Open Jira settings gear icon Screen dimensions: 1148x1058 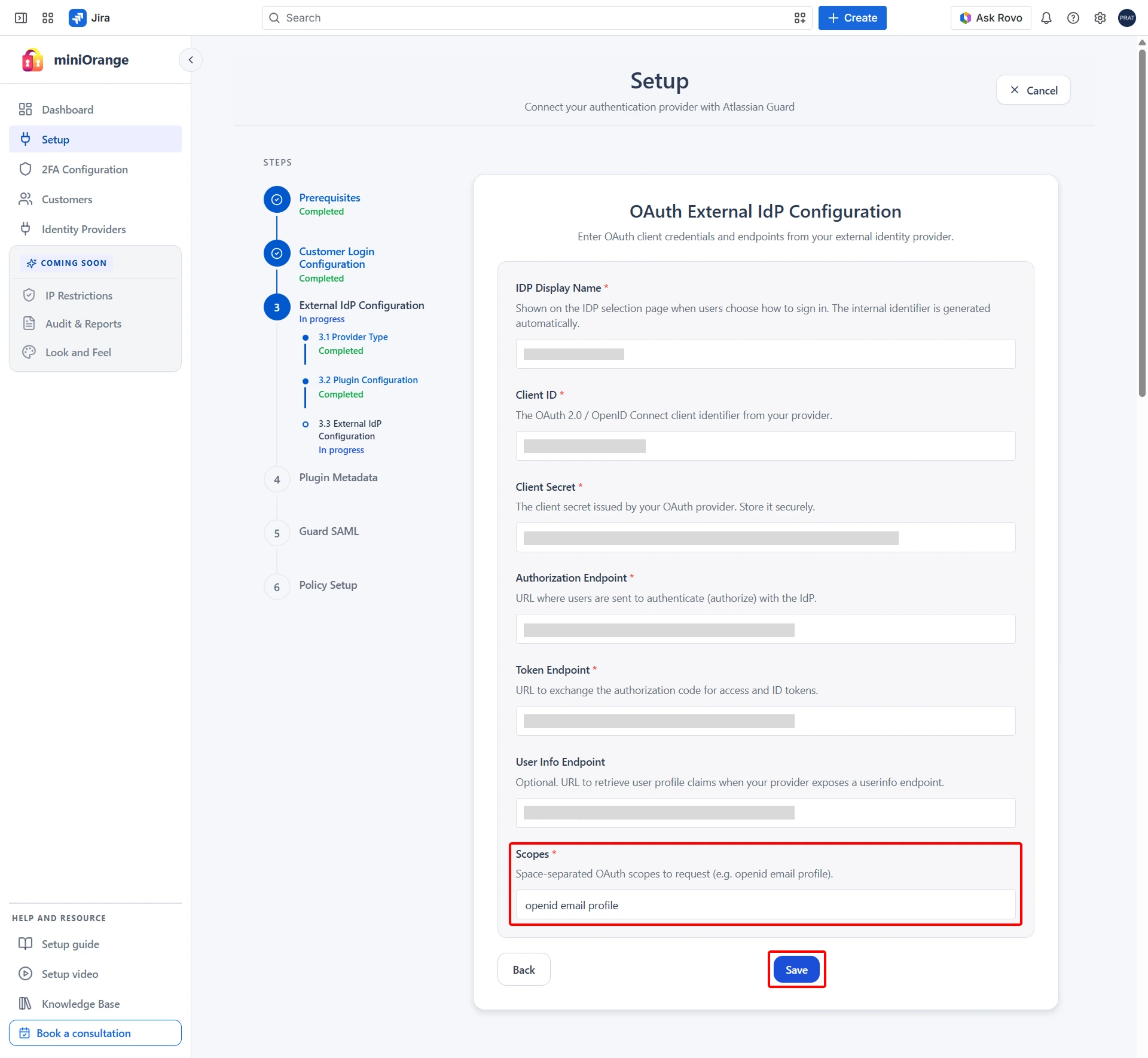(1100, 18)
